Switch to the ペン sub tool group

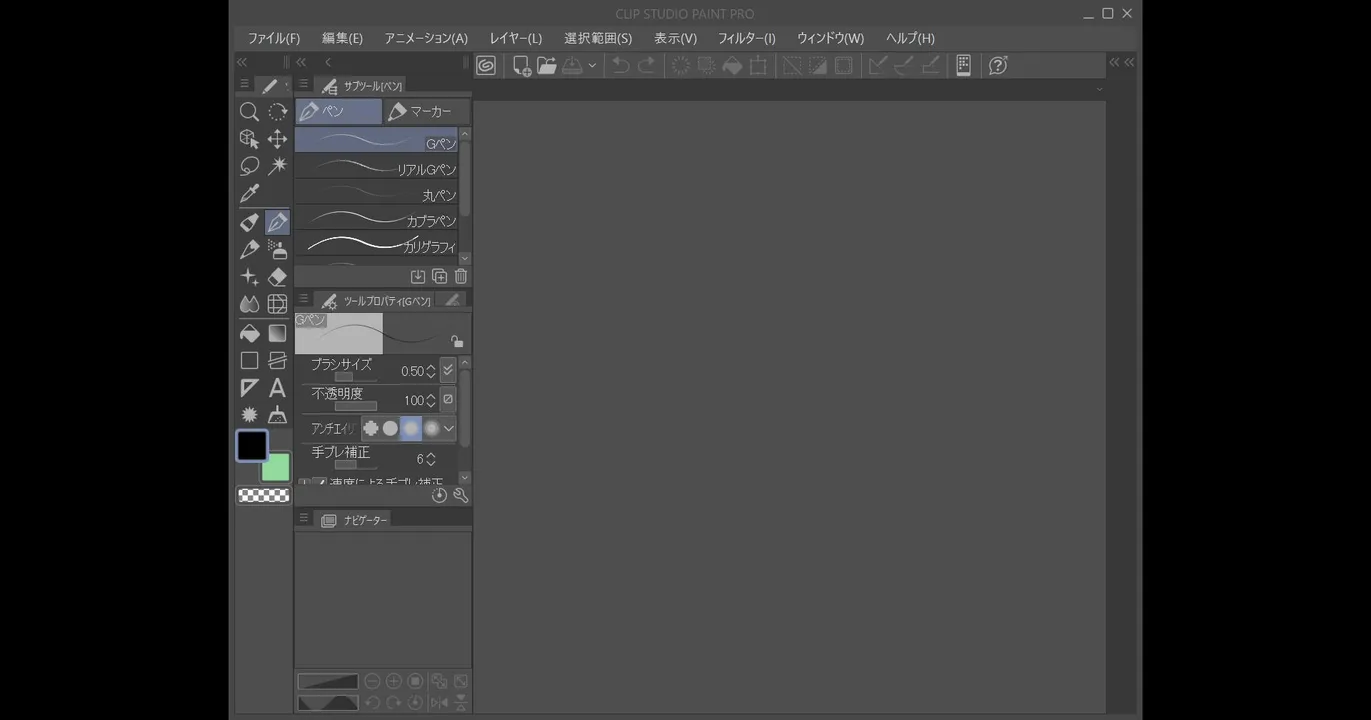coord(339,111)
